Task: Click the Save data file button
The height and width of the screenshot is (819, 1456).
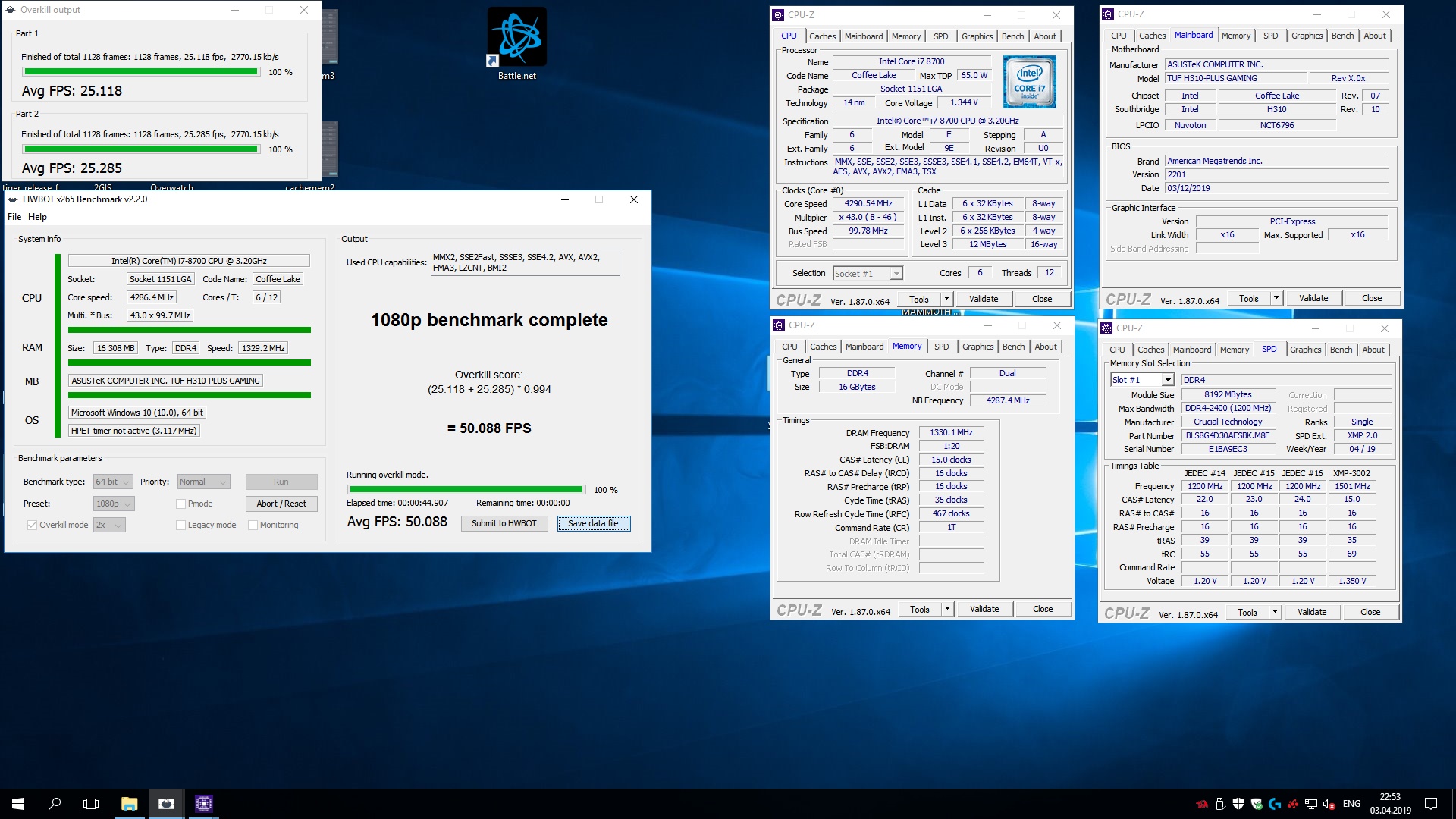Action: coord(593,523)
